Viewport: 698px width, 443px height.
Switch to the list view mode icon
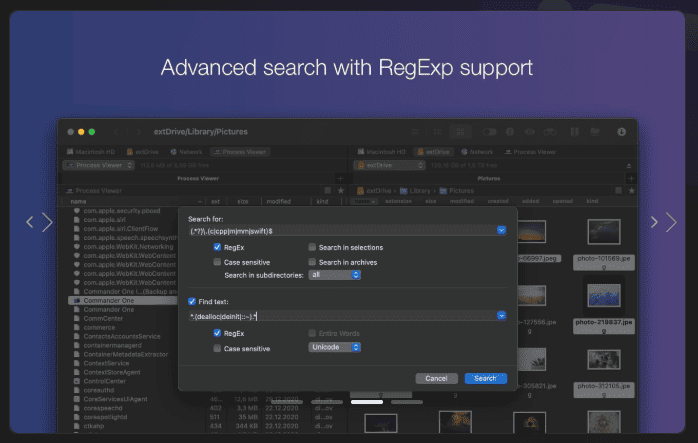(415, 132)
